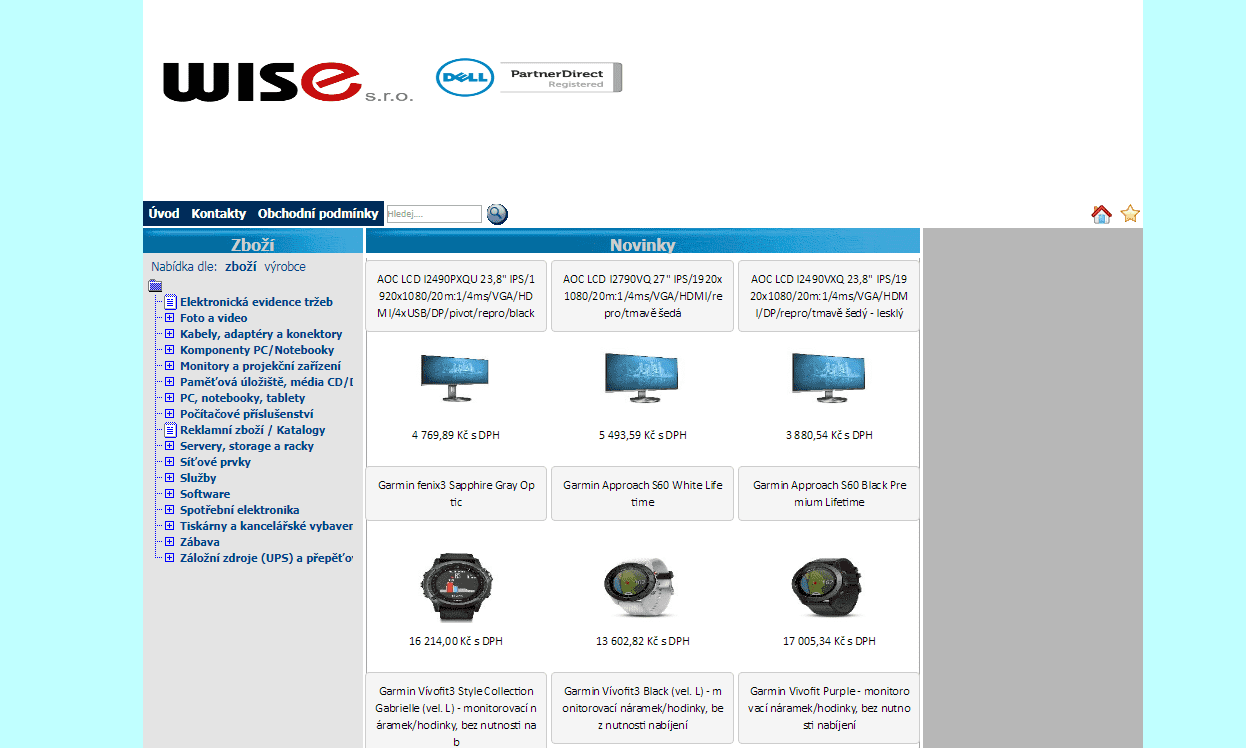Click monitor image above 3 880,54 Kč

828,377
